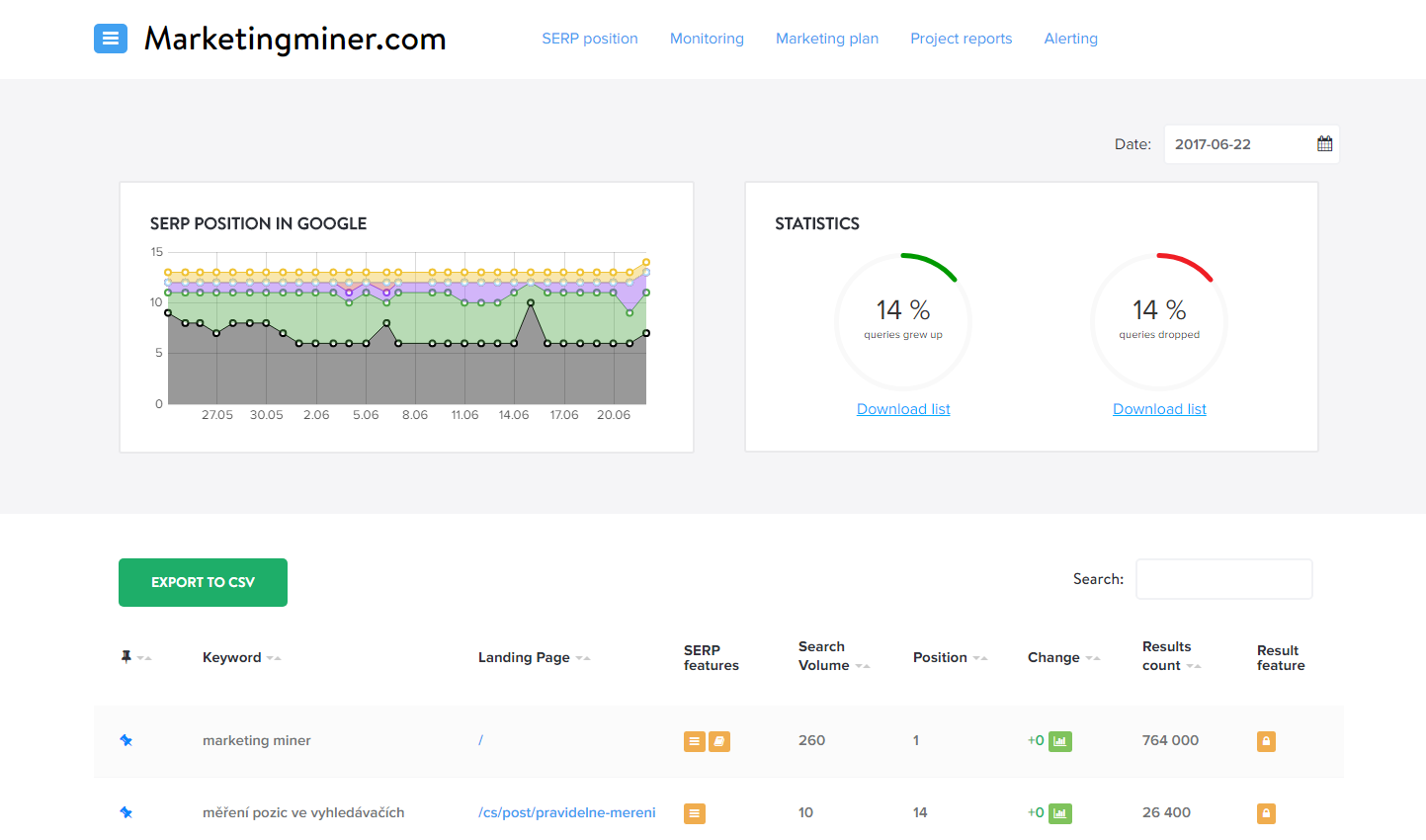Click the Marketingminer.com logo
1426x840 pixels.
point(295,39)
